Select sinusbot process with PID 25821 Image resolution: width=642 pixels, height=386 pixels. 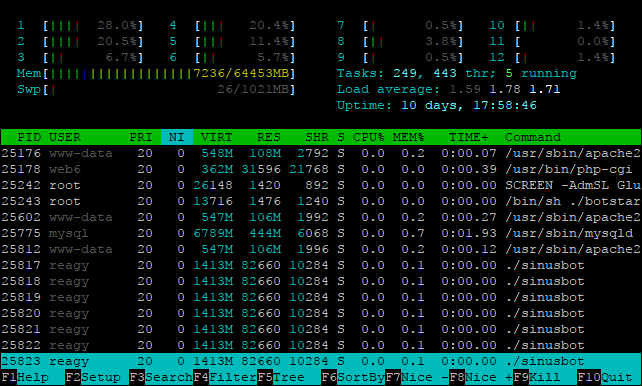pos(321,329)
